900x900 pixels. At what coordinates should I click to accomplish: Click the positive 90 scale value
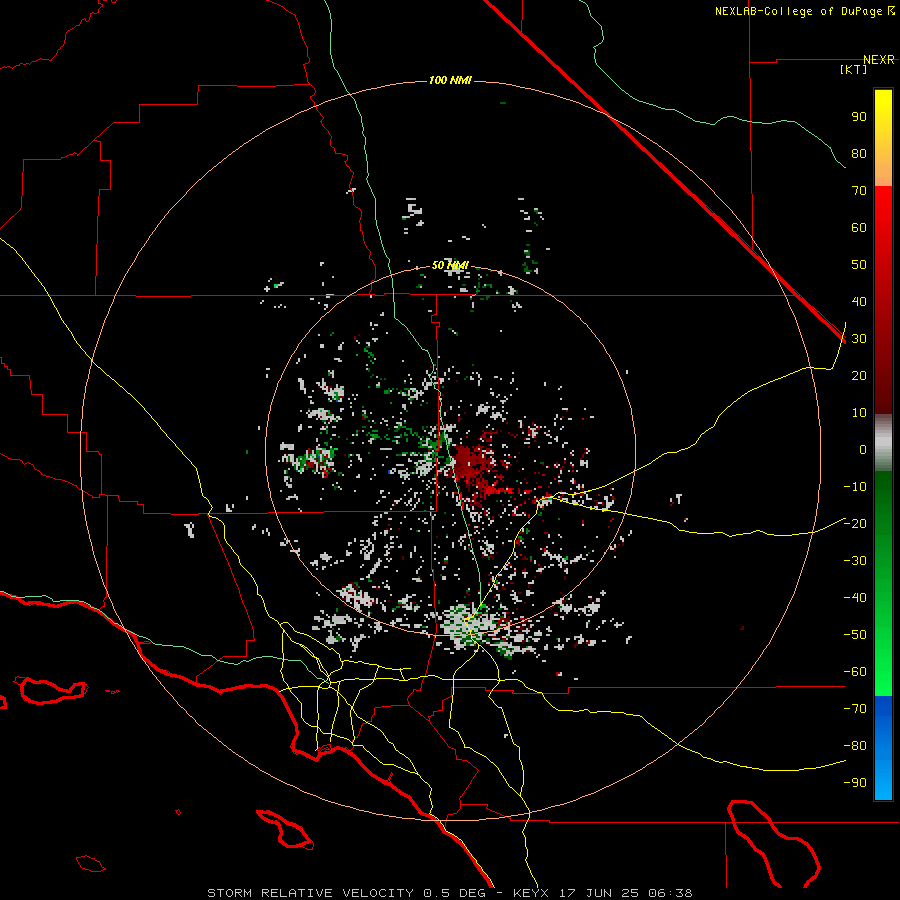[x=859, y=117]
